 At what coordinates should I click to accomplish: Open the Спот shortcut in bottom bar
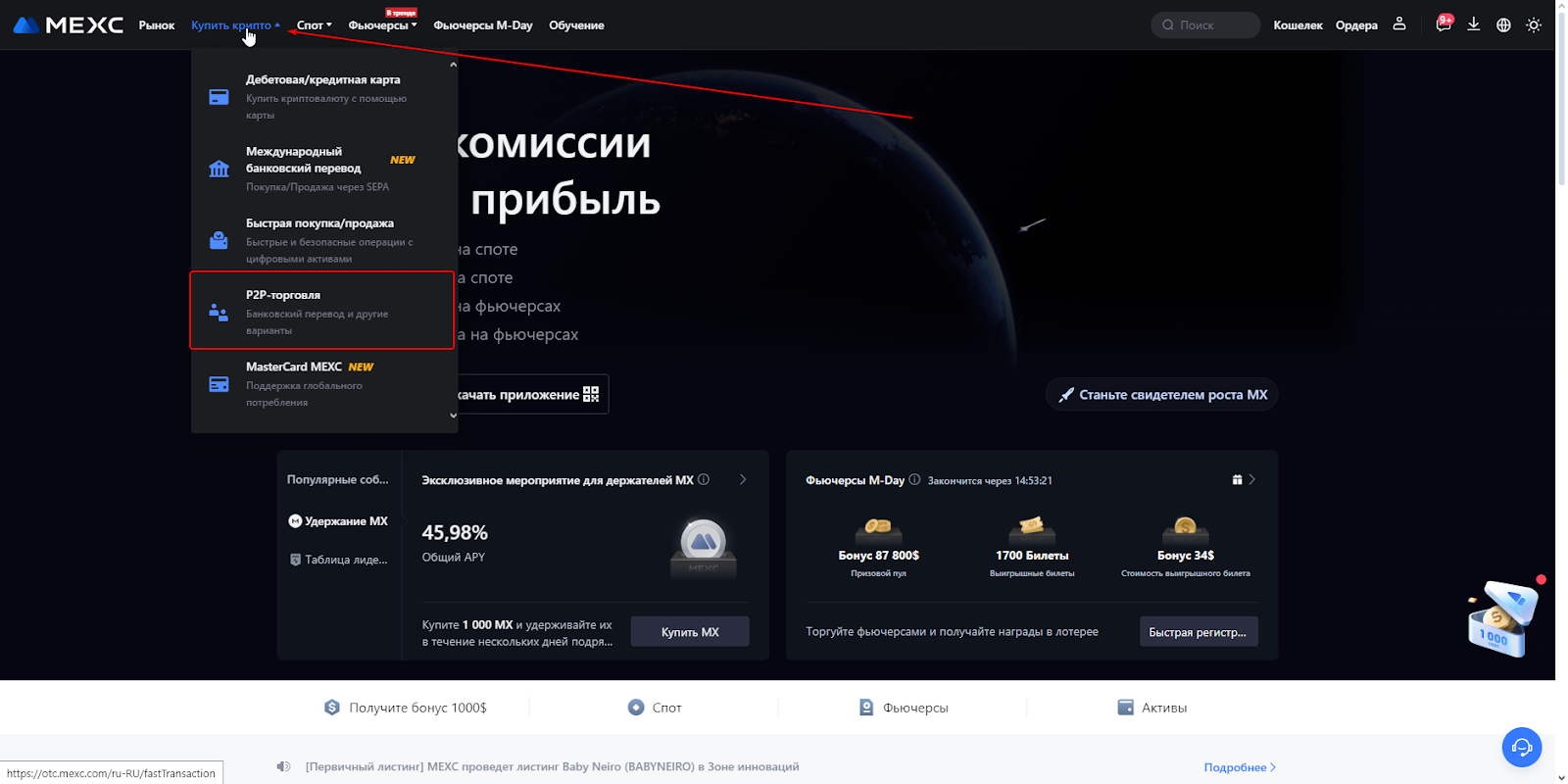click(655, 707)
